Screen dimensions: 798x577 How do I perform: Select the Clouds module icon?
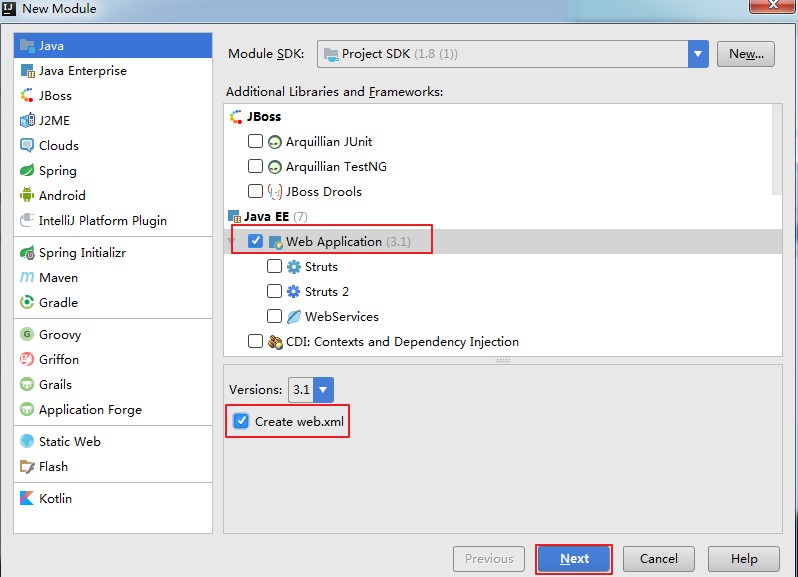tap(27, 146)
